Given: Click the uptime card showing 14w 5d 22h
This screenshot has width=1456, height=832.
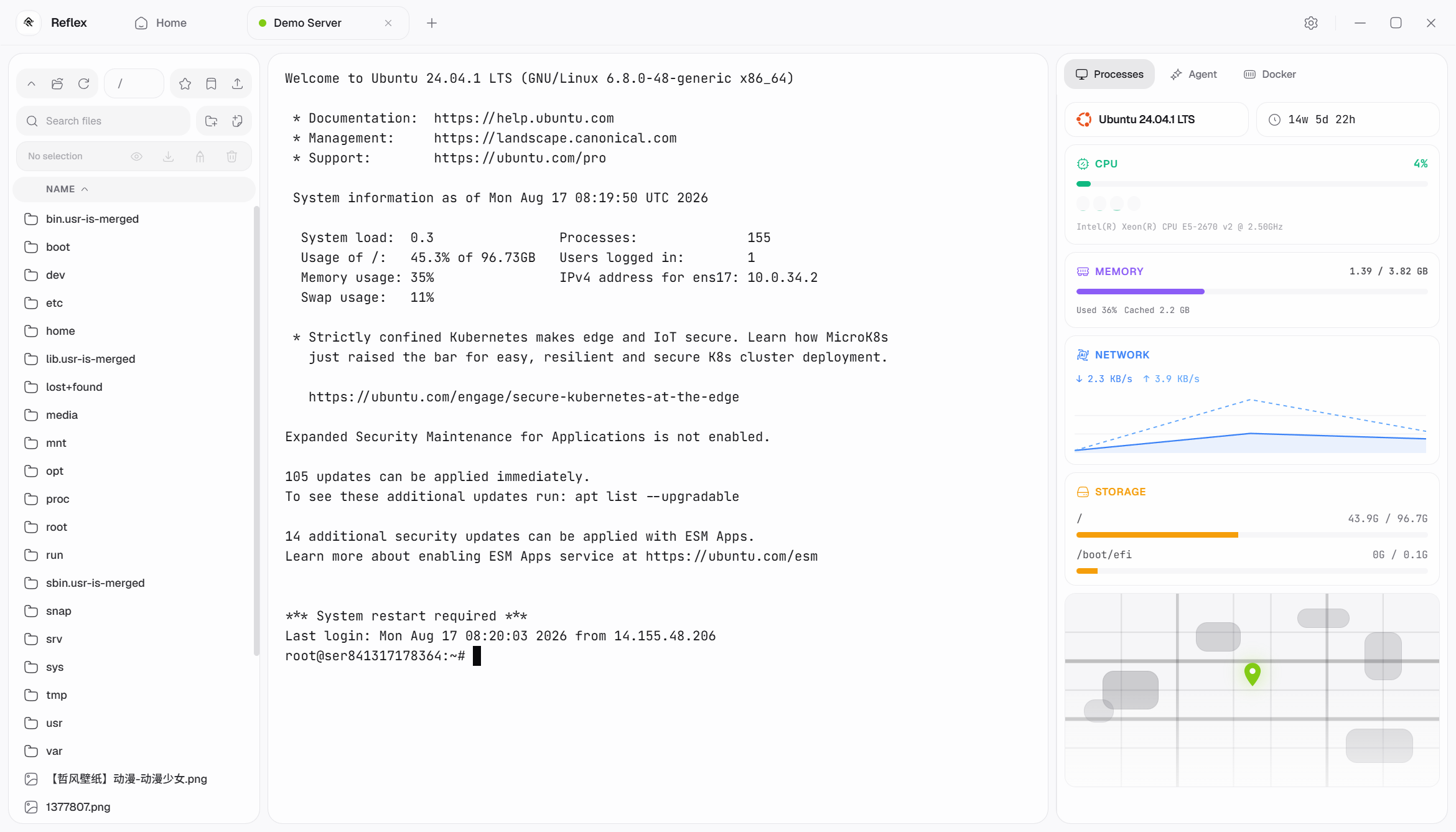Looking at the screenshot, I should (x=1348, y=119).
